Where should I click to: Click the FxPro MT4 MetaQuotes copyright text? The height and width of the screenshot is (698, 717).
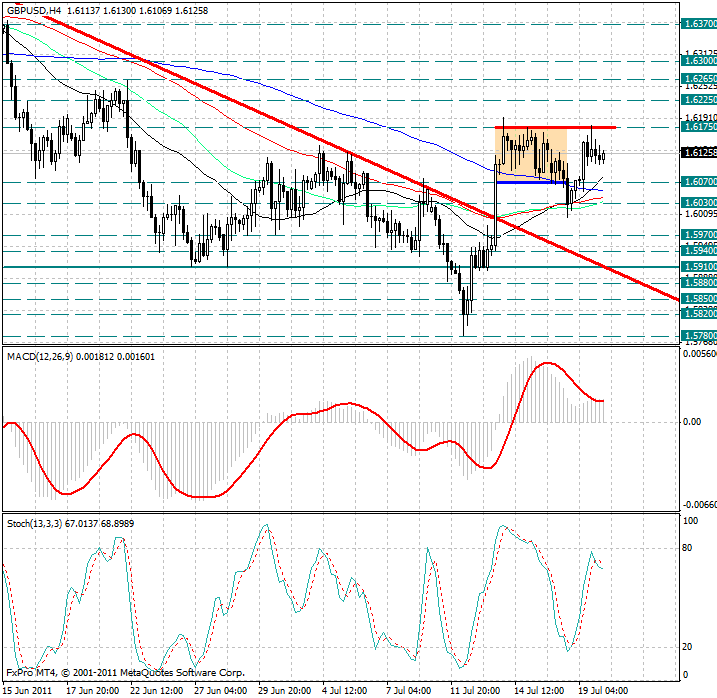(126, 673)
